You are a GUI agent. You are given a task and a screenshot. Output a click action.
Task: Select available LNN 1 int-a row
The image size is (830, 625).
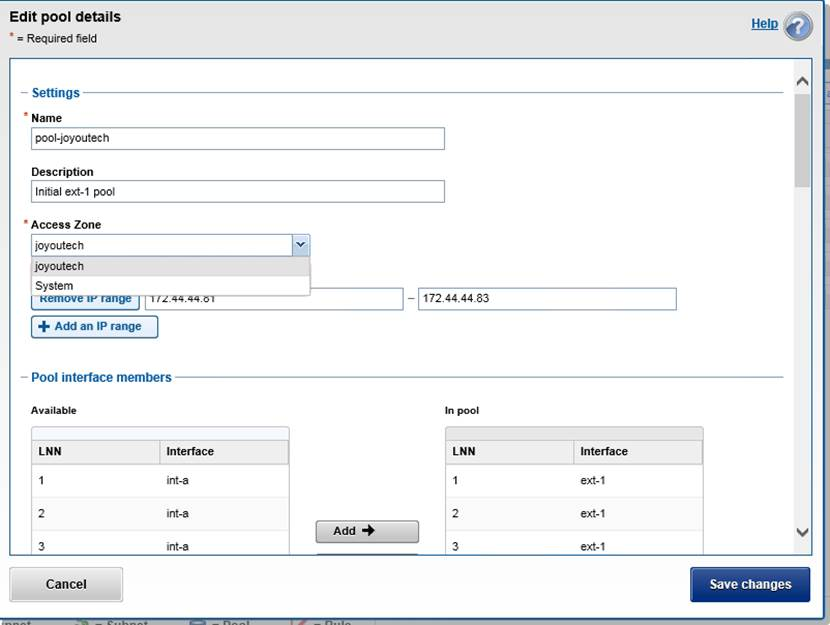160,481
